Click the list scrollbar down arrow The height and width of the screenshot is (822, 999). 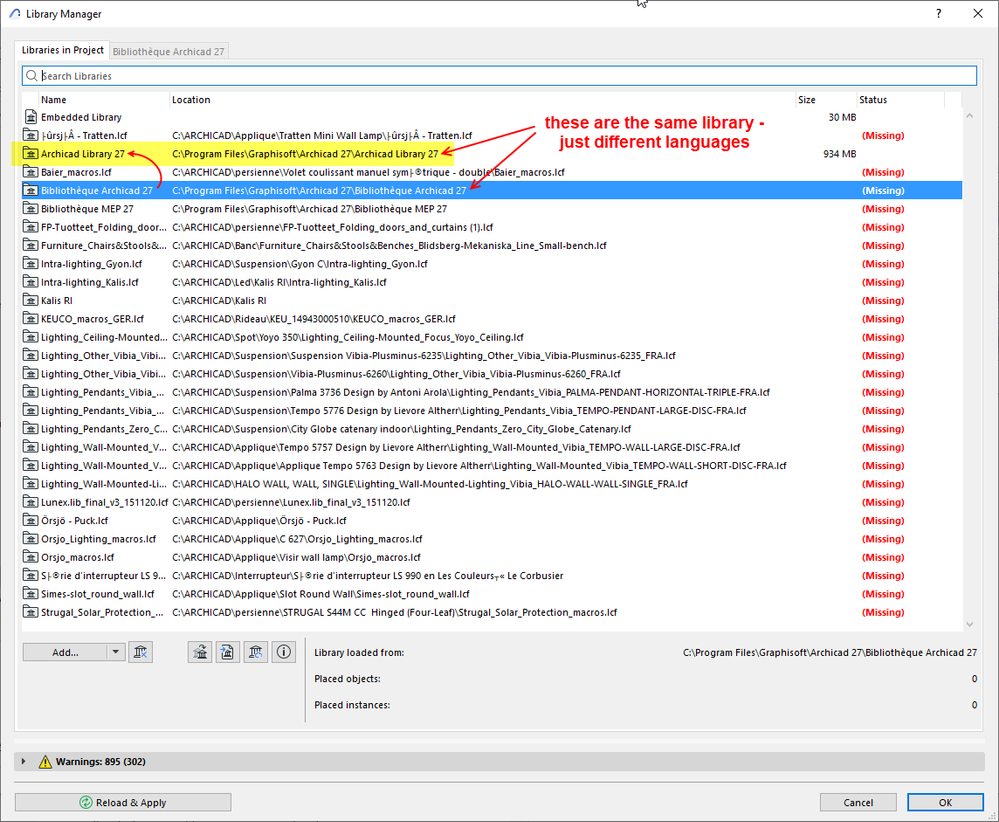pyautogui.click(x=970, y=624)
